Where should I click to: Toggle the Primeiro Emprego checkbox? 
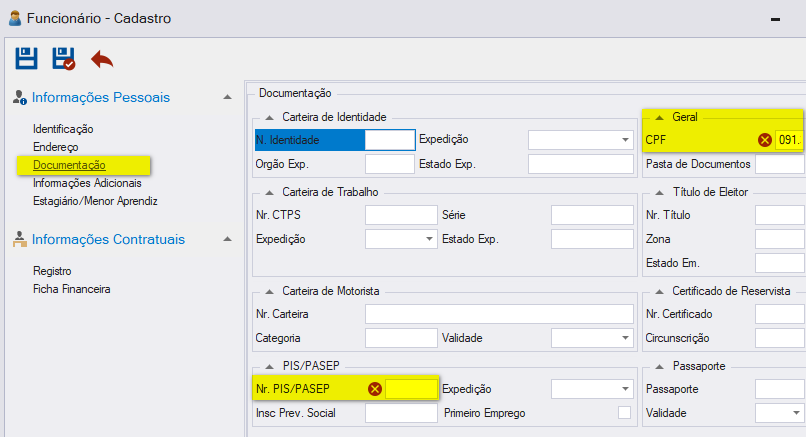click(625, 412)
